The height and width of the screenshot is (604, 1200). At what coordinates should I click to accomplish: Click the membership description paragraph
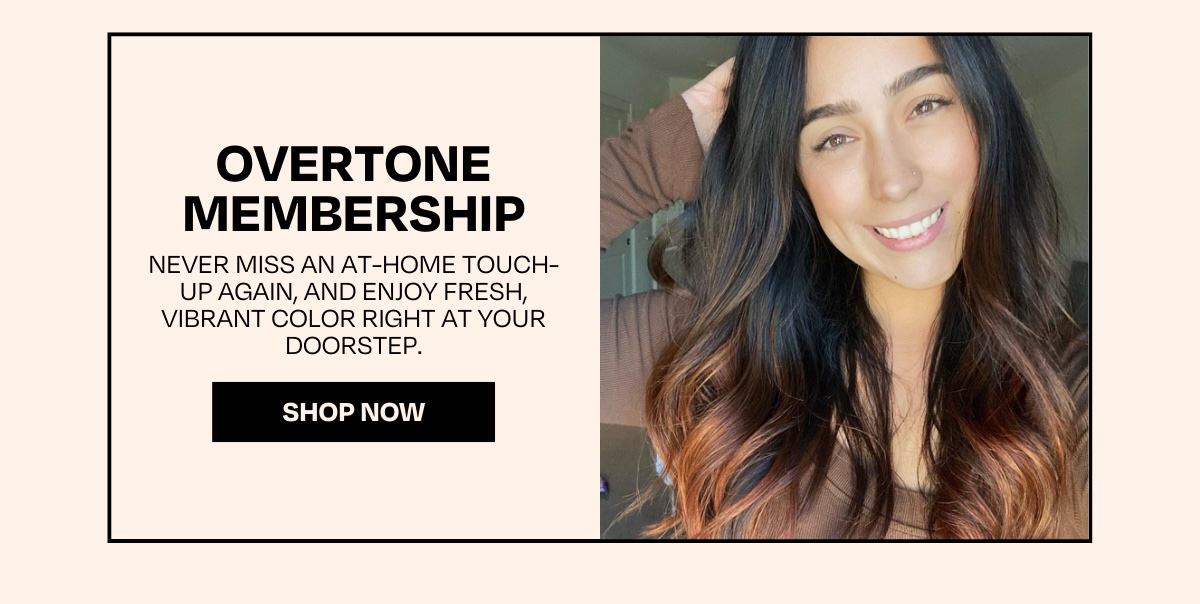pyautogui.click(x=354, y=306)
